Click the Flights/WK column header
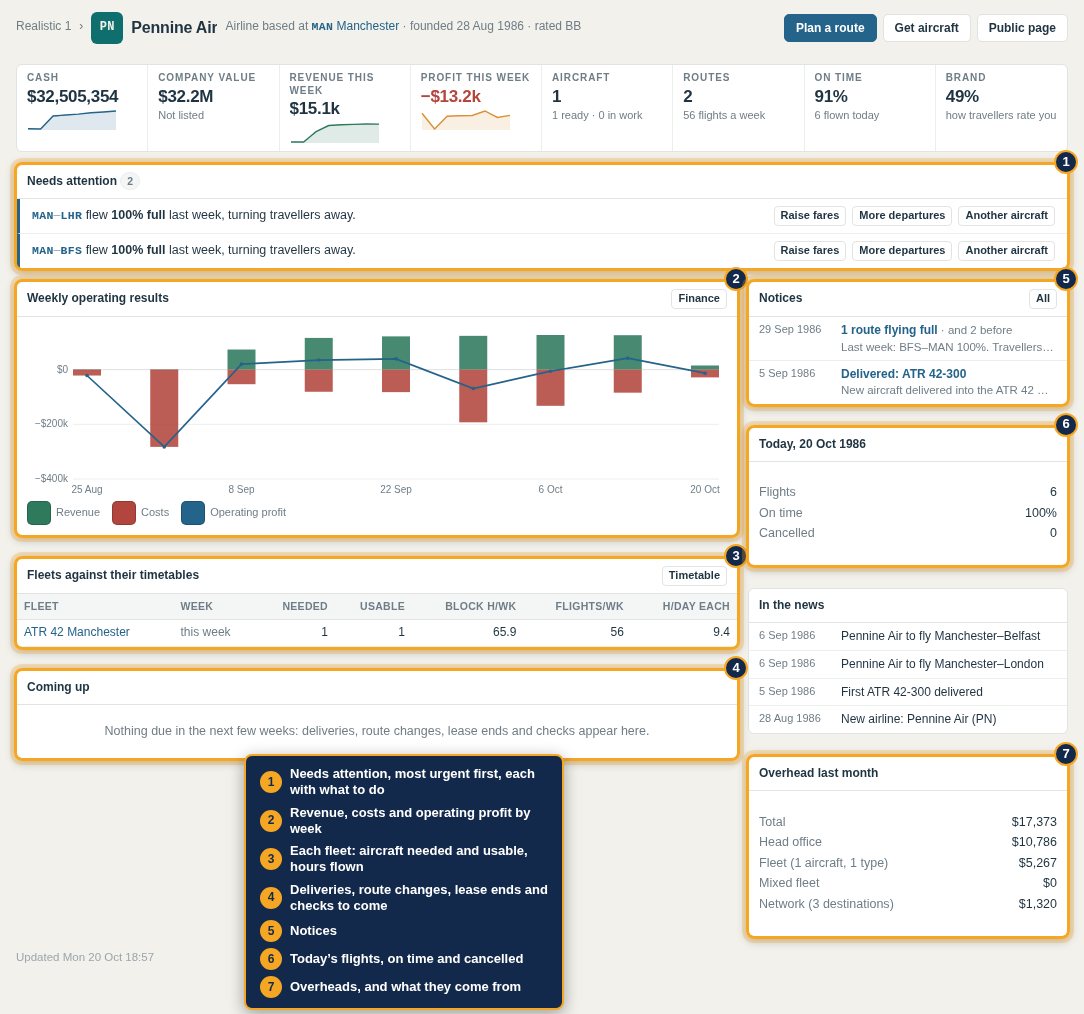This screenshot has height=1014, width=1084. 589,606
